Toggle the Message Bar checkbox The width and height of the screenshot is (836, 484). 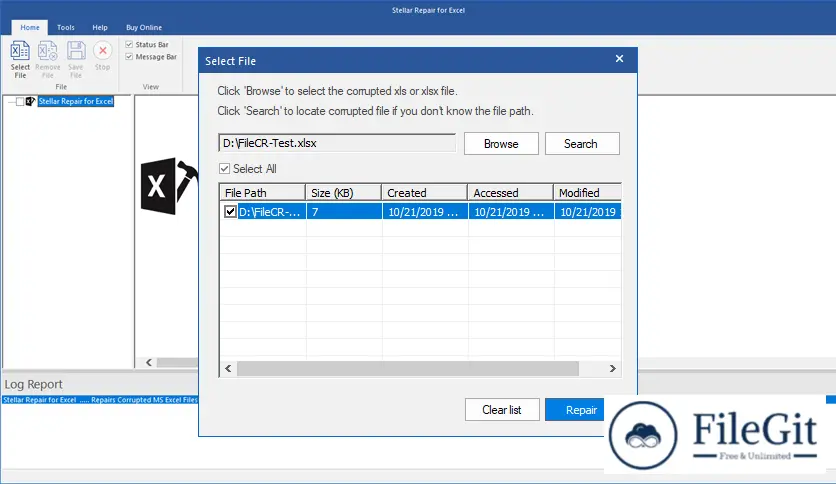[x=129, y=57]
